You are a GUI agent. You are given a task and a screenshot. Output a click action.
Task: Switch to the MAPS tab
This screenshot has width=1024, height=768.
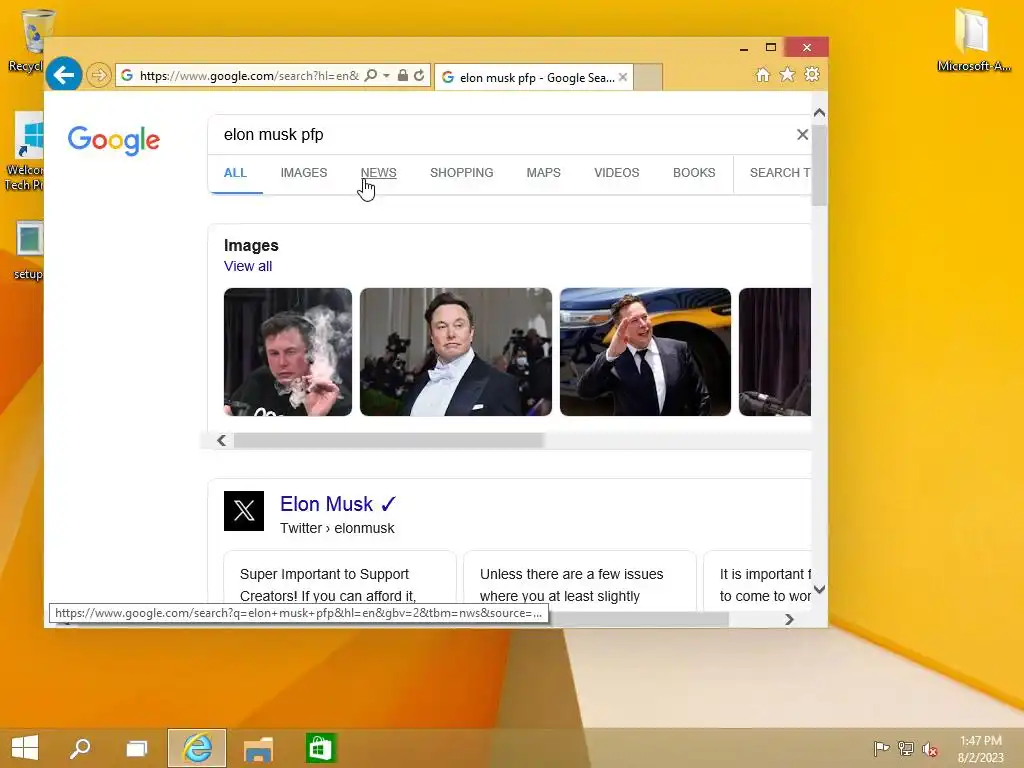point(543,173)
